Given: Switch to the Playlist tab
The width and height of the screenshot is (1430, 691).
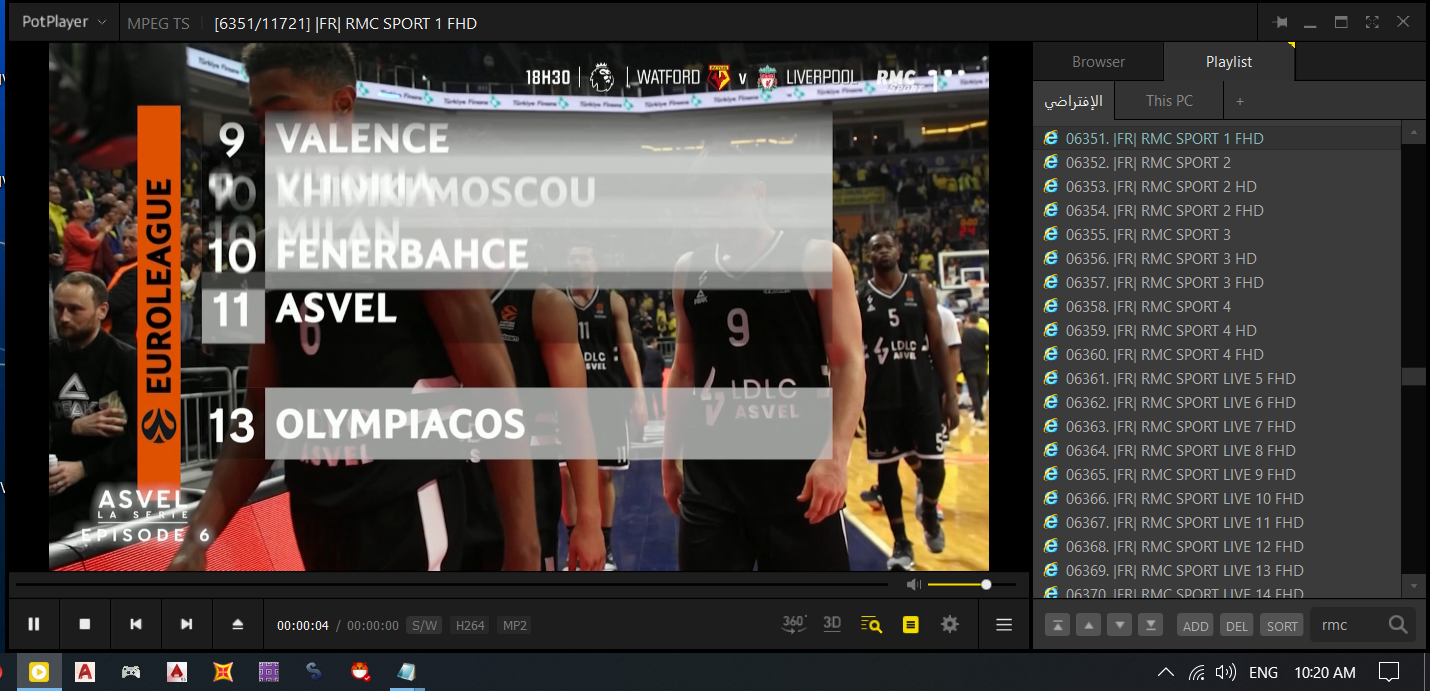Looking at the screenshot, I should [1229, 62].
